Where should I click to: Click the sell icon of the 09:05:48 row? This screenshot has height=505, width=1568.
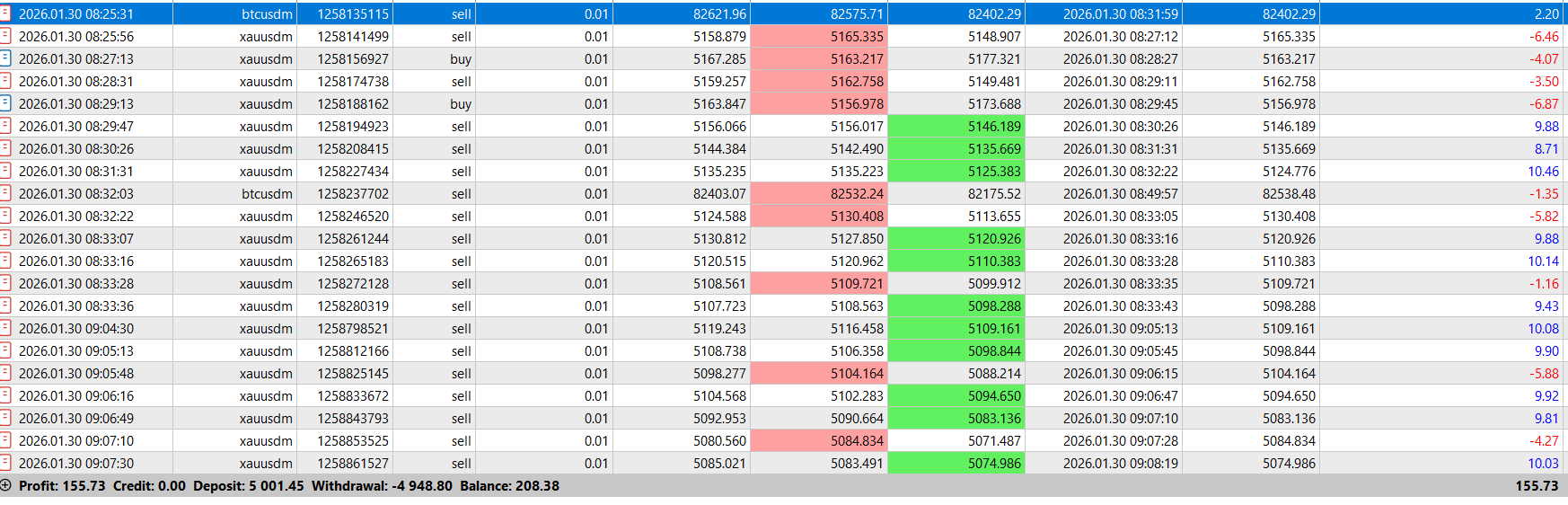tap(5, 373)
